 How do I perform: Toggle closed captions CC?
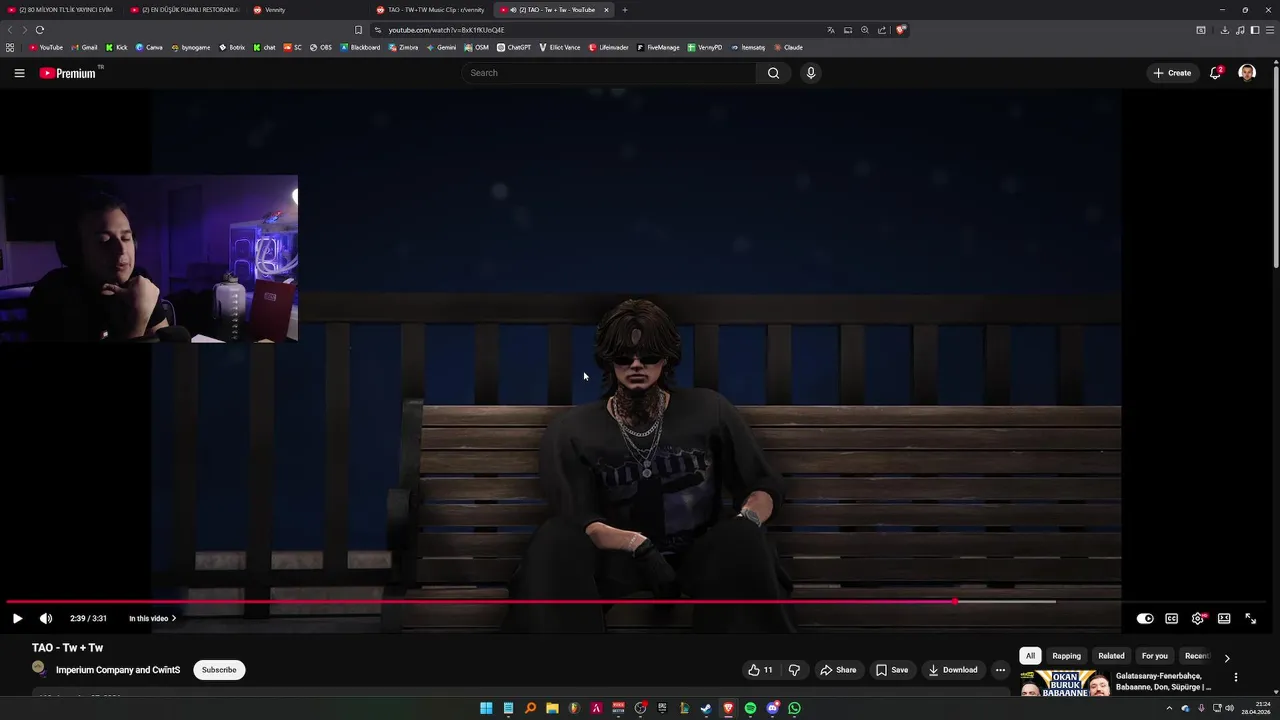pyautogui.click(x=1172, y=619)
